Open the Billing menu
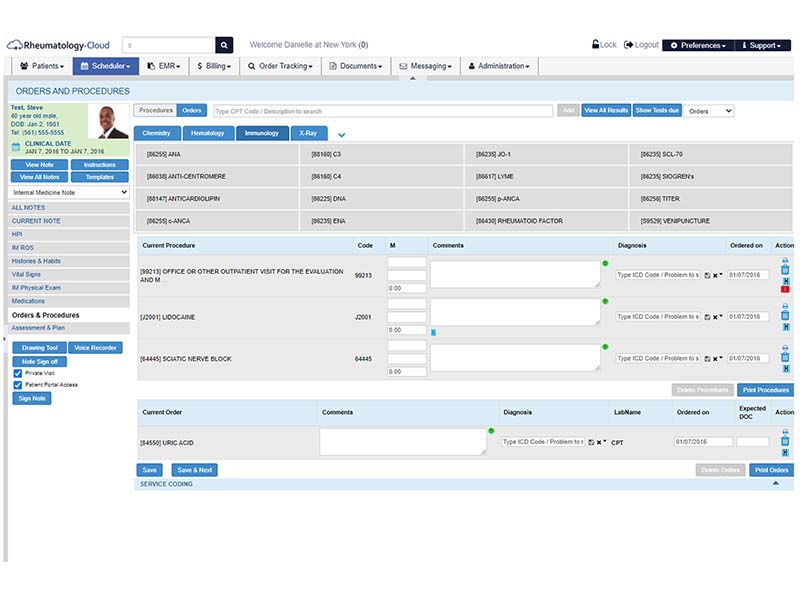Image resolution: width=800 pixels, height=600 pixels. click(x=214, y=66)
